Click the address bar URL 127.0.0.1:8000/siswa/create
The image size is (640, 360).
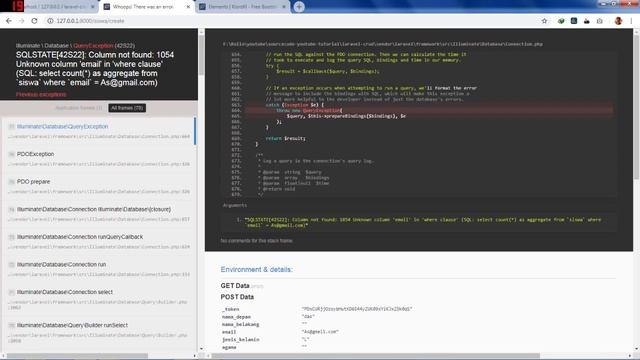(x=90, y=21)
